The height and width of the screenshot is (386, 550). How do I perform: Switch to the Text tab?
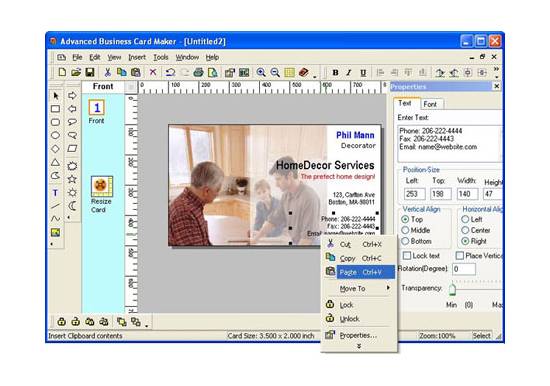[405, 103]
